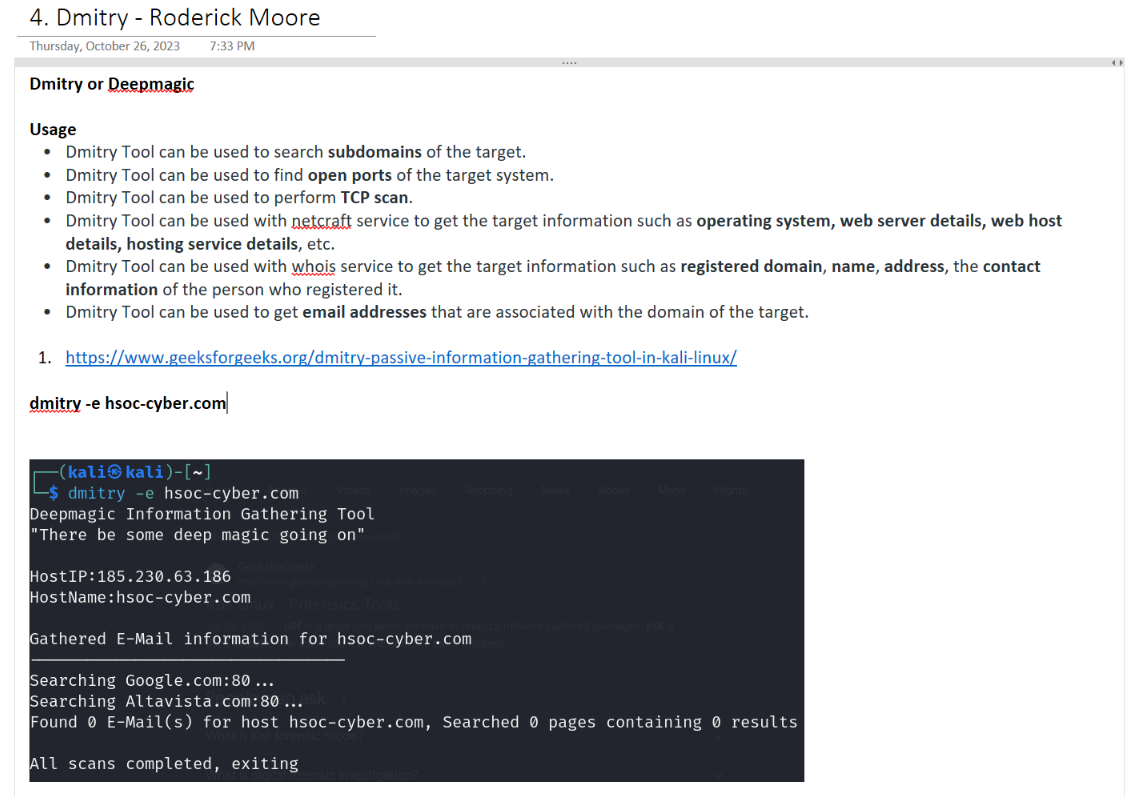Click "HostName:hsoc-cyber.com" in the terminal image
This screenshot has width=1132, height=796.
point(140,598)
